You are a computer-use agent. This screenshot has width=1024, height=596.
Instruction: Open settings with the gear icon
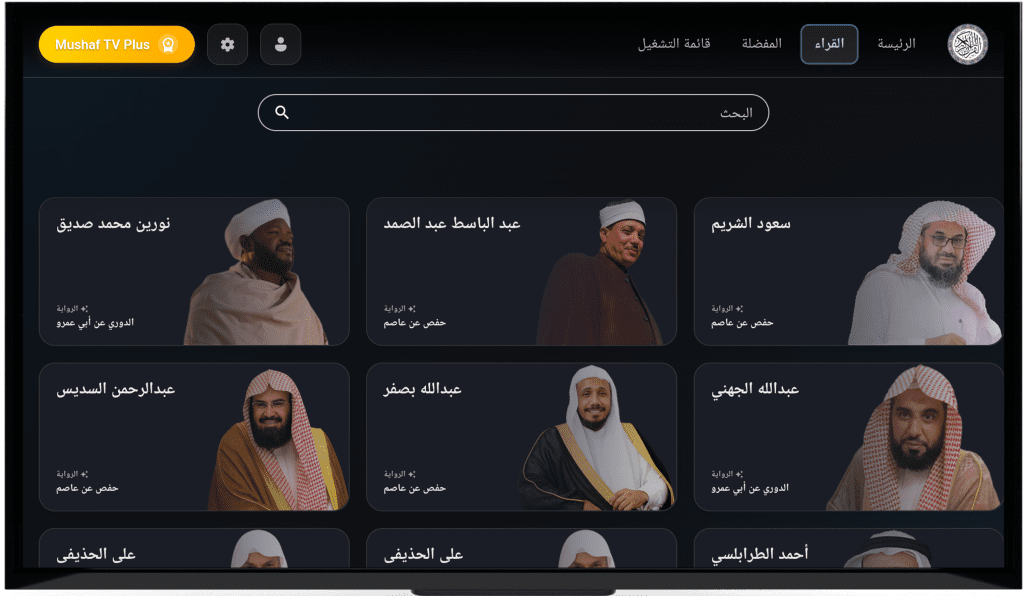tap(227, 45)
